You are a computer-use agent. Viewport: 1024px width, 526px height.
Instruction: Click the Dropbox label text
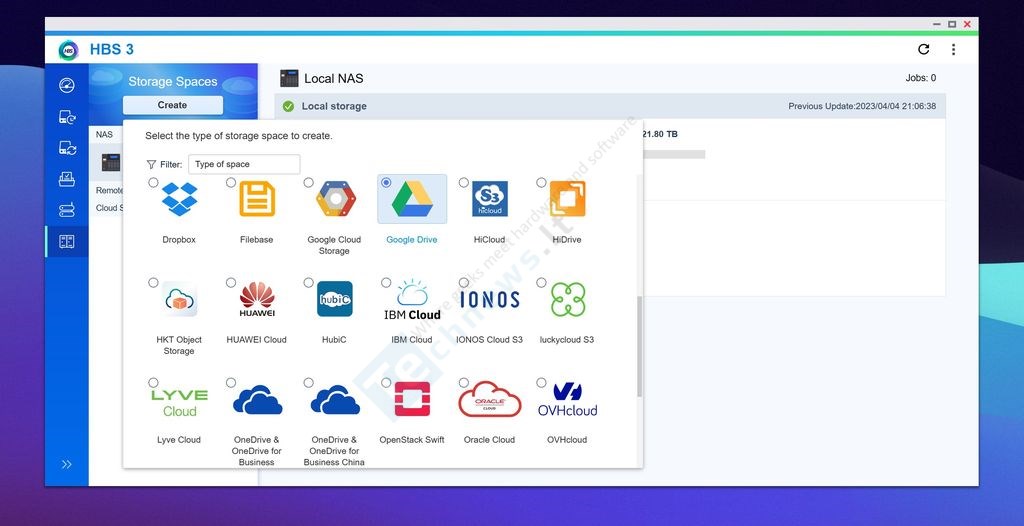[179, 240]
